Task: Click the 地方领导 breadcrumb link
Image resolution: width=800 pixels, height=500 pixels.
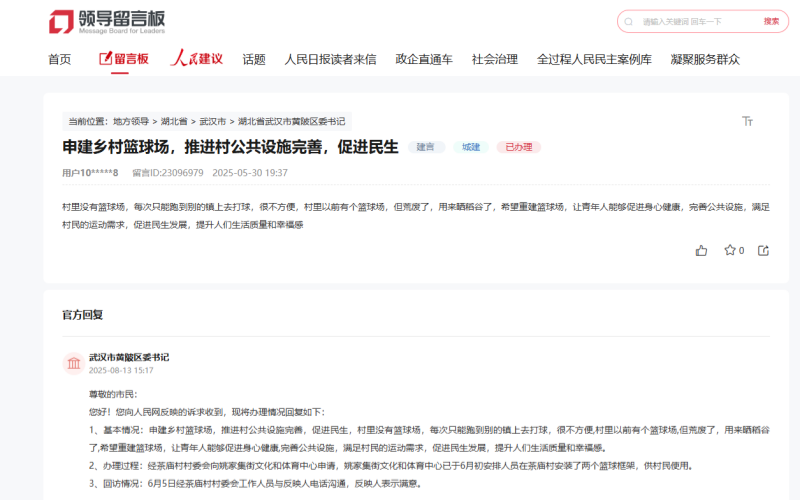Action: [x=131, y=121]
